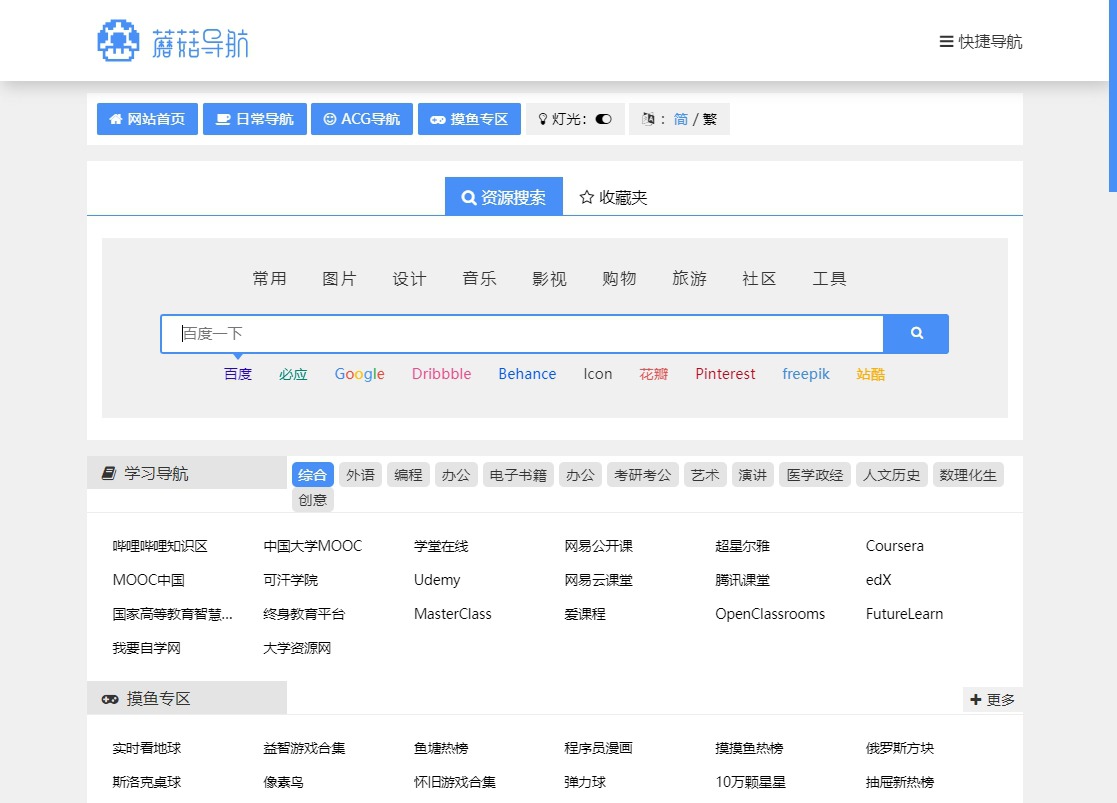The image size is (1117, 803).
Task: Select 必应 search engine
Action: [293, 374]
